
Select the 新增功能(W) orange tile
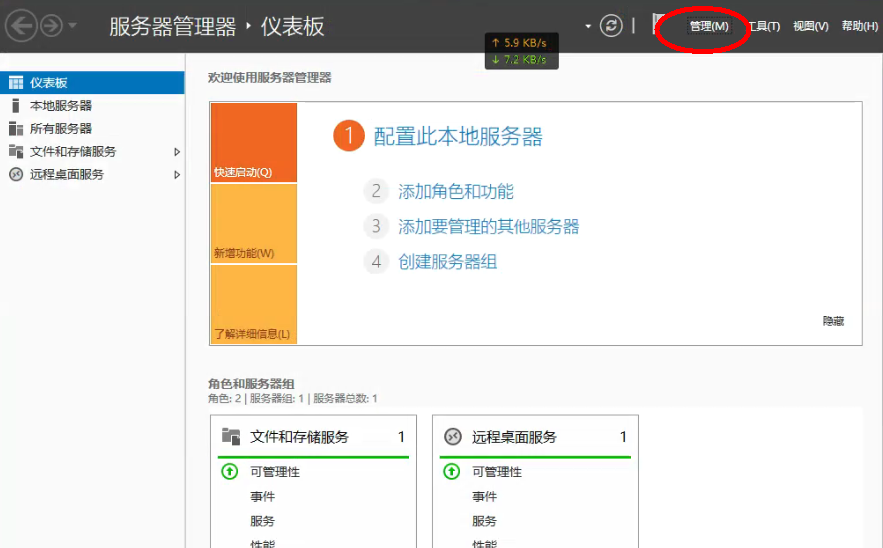[253, 224]
